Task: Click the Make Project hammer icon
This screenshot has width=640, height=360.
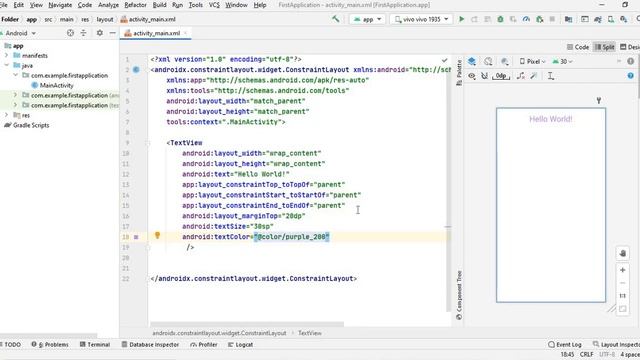Action: pyautogui.click(x=336, y=19)
